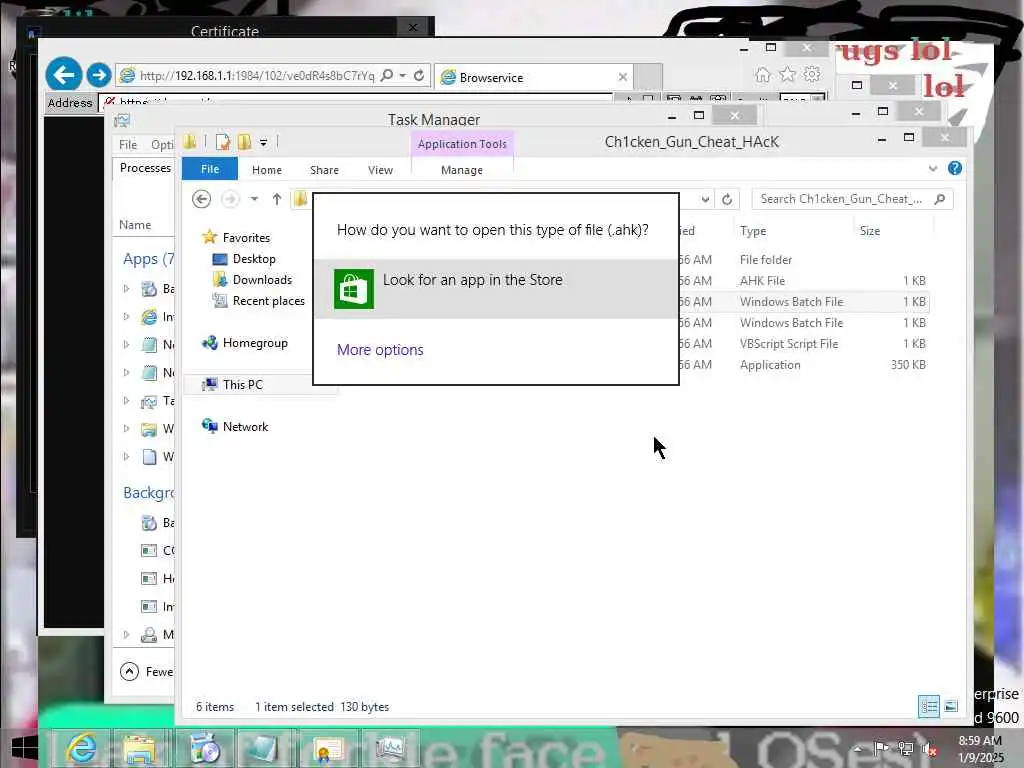This screenshot has height=768, width=1024.
Task: Expand the first Apps process row
Action: [x=126, y=289]
